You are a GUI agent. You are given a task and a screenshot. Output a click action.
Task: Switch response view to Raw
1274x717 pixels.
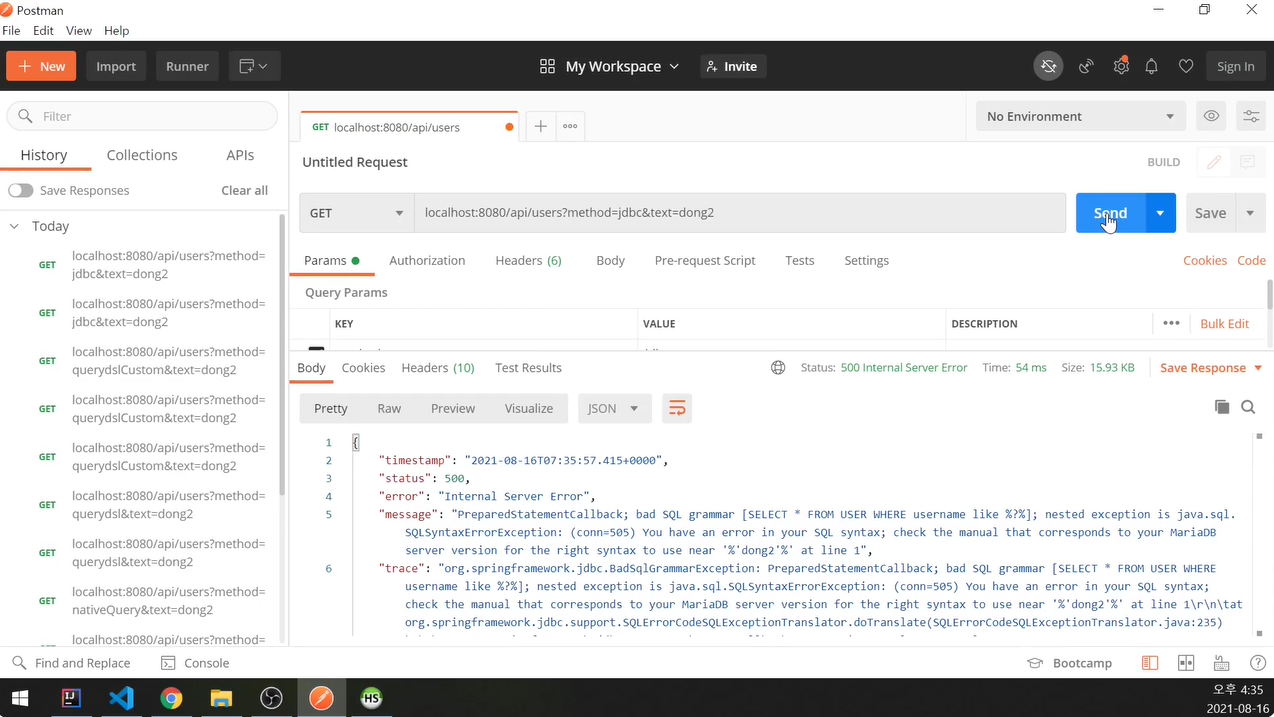click(x=389, y=408)
